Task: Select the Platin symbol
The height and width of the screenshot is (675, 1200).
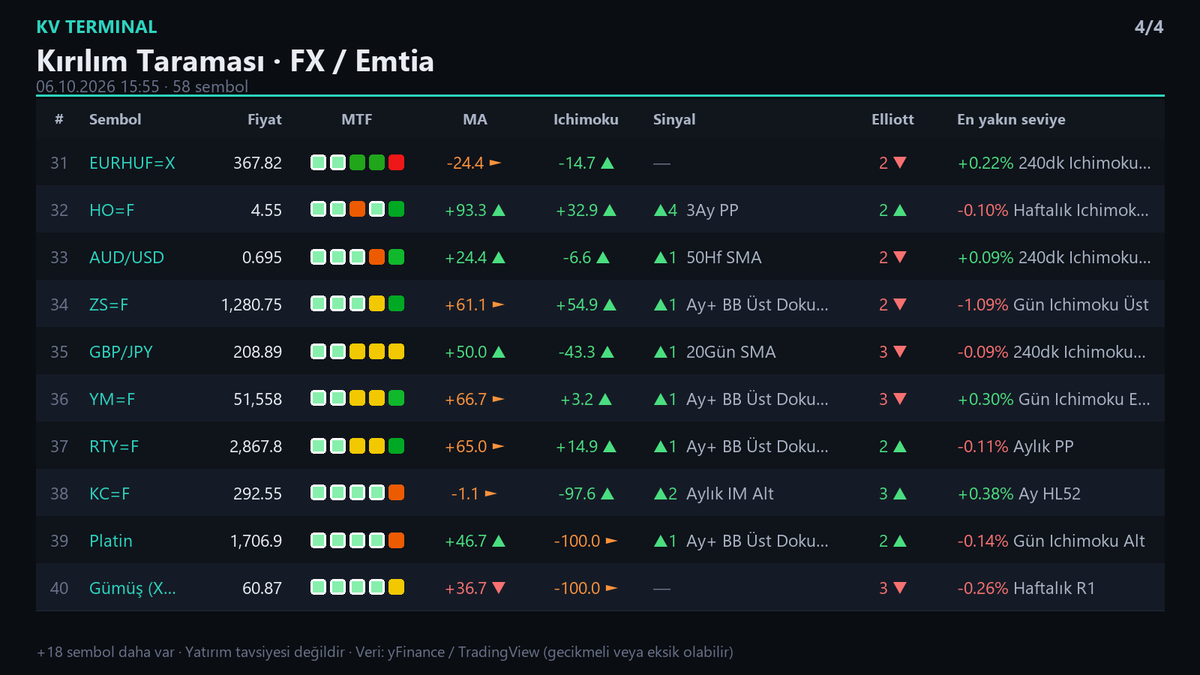Action: click(x=111, y=541)
